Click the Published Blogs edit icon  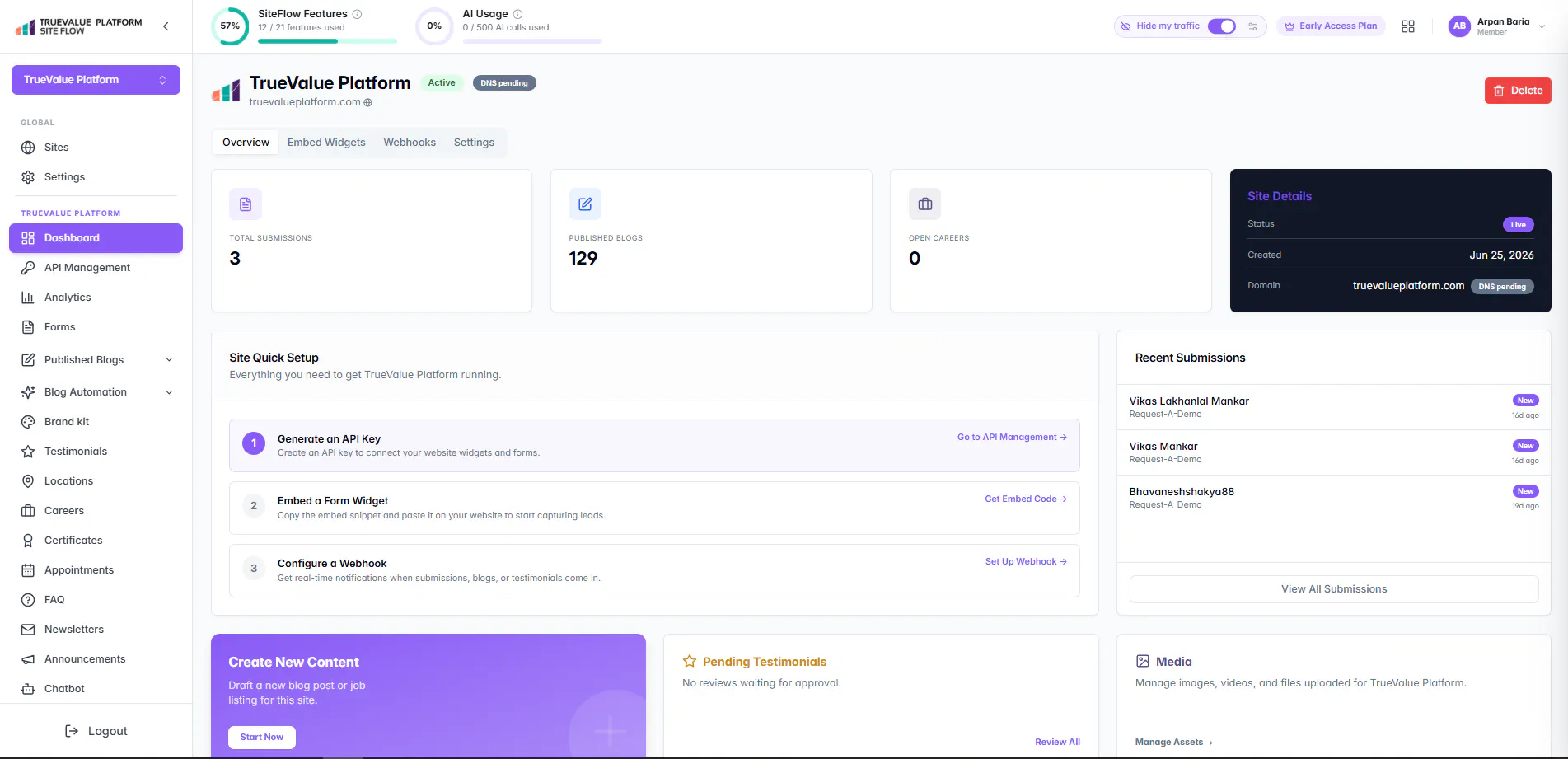coord(585,204)
